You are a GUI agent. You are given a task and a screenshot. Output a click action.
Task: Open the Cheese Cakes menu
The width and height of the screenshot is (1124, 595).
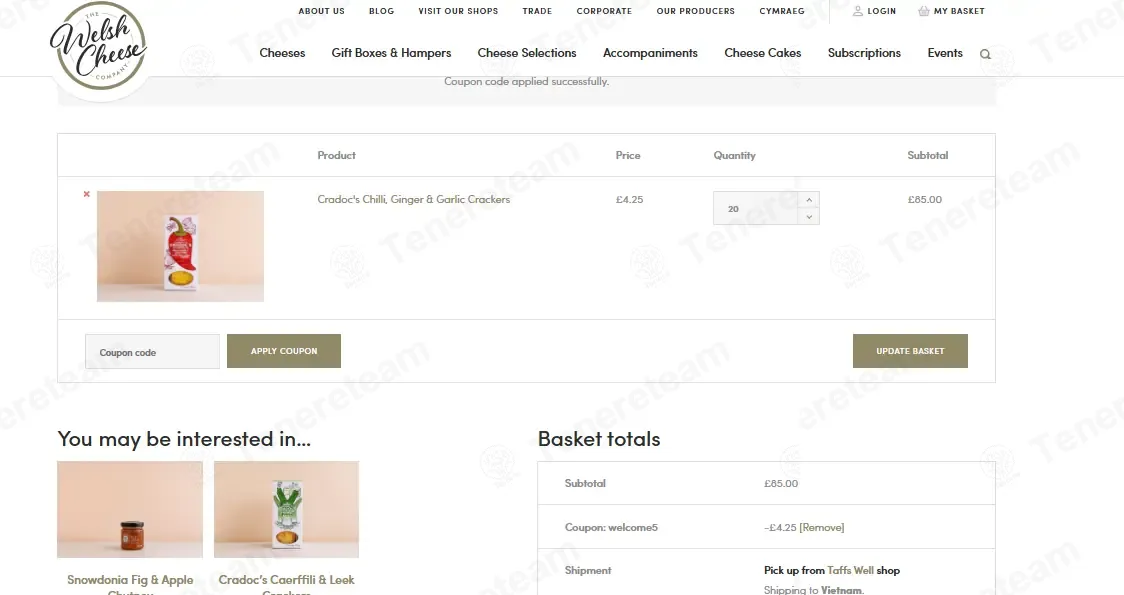click(763, 53)
